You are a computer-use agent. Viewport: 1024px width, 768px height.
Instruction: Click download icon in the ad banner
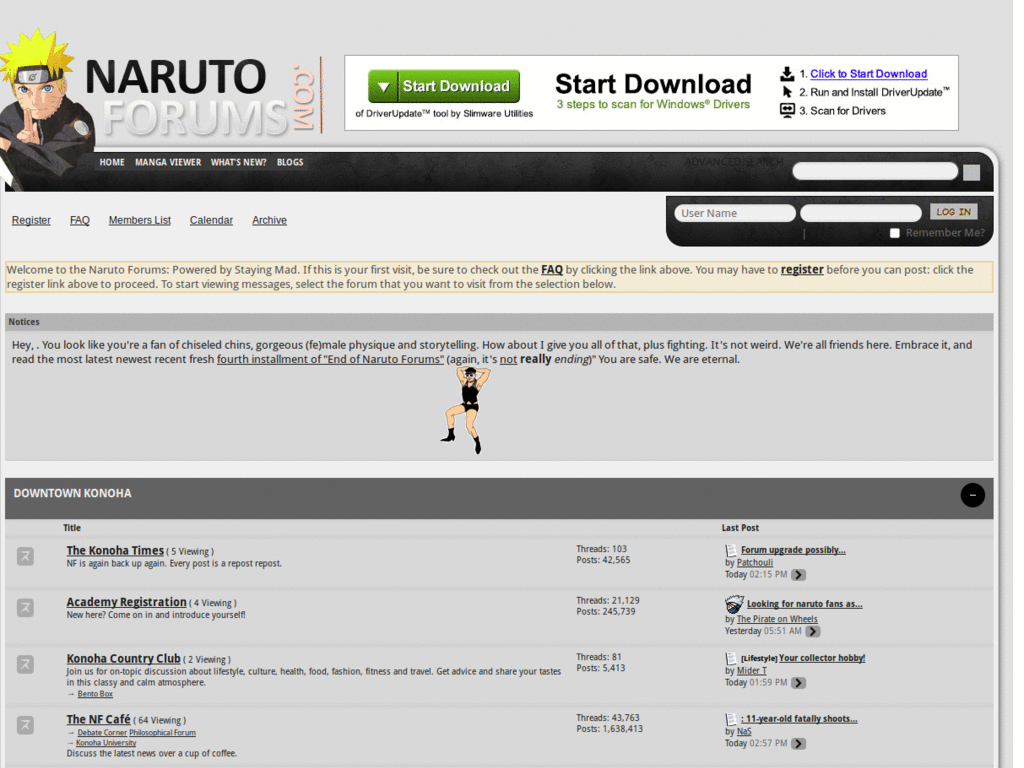pyautogui.click(x=787, y=74)
